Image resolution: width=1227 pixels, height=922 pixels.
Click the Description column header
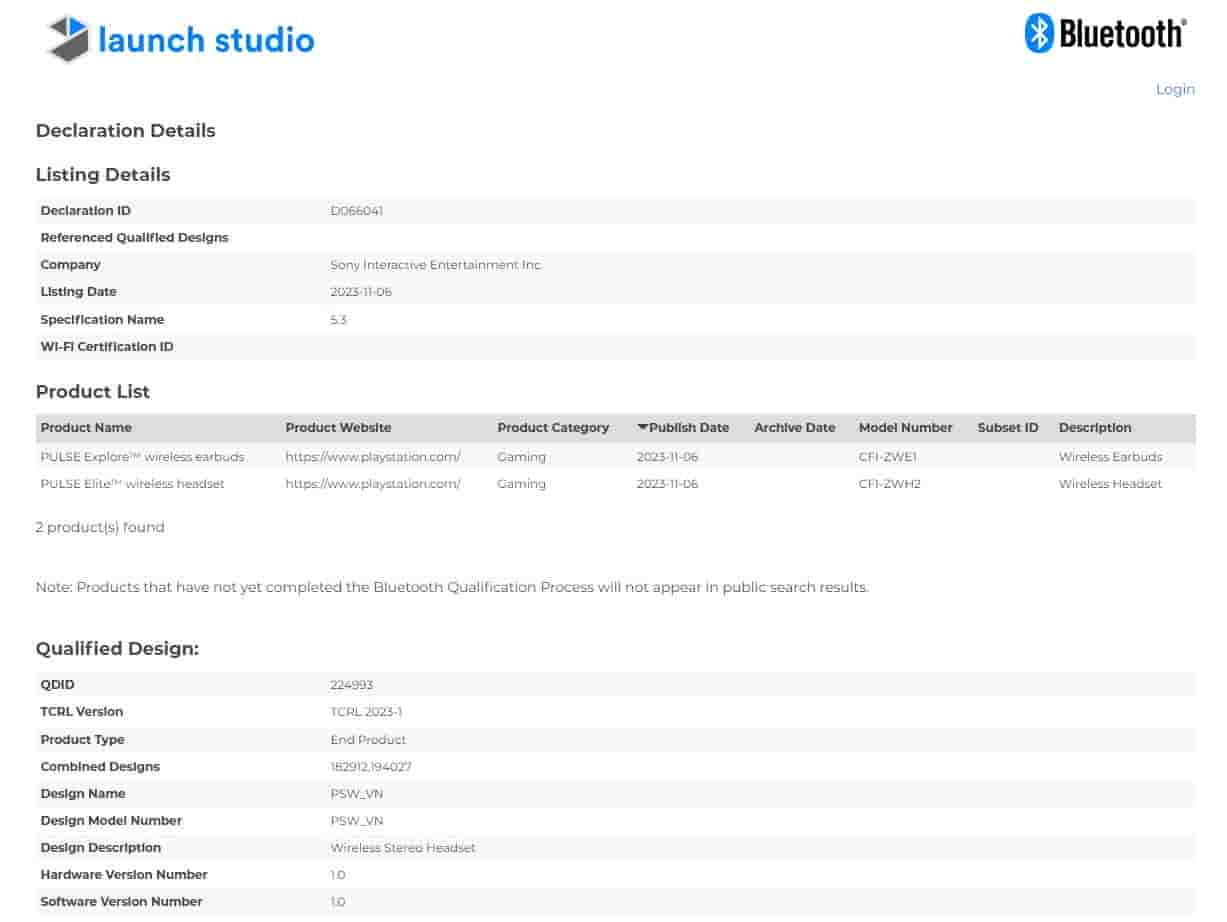click(1094, 427)
